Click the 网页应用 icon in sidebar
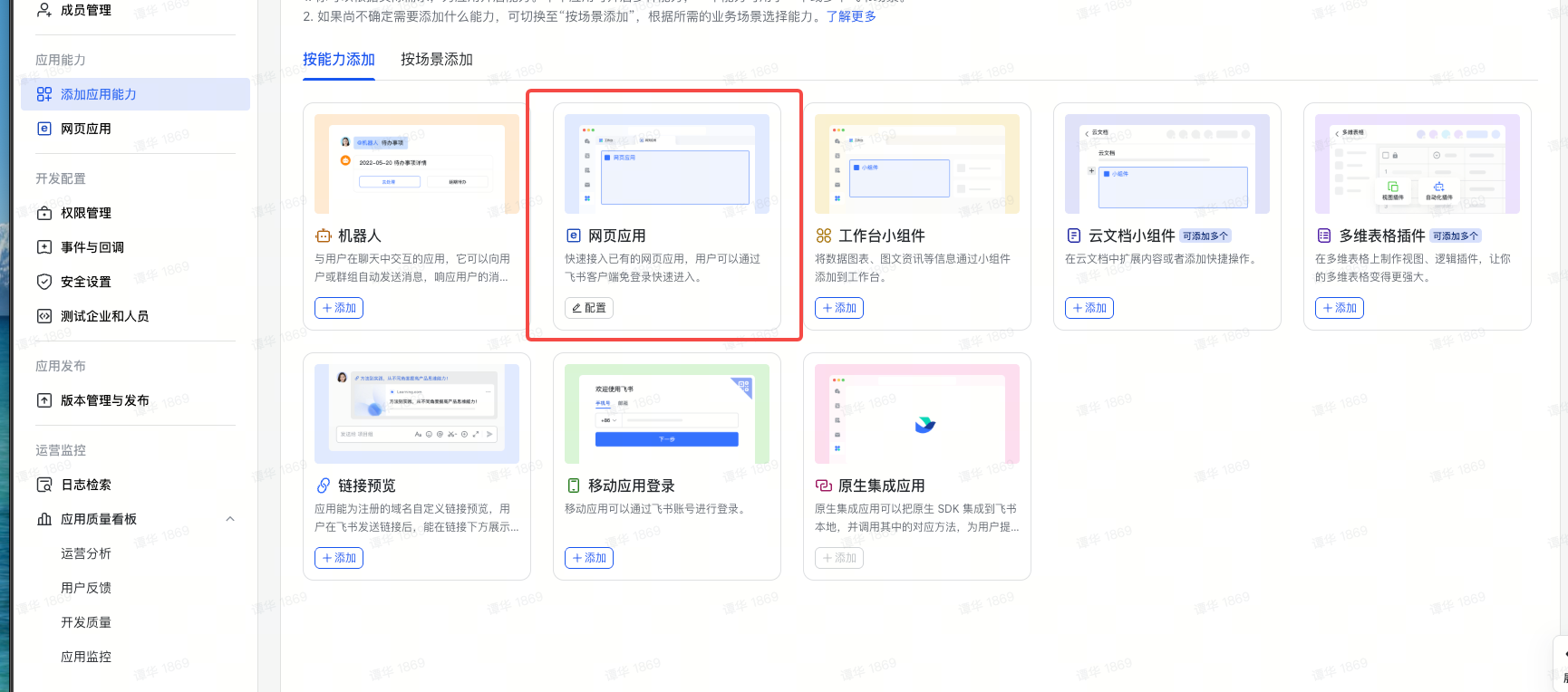 (44, 129)
